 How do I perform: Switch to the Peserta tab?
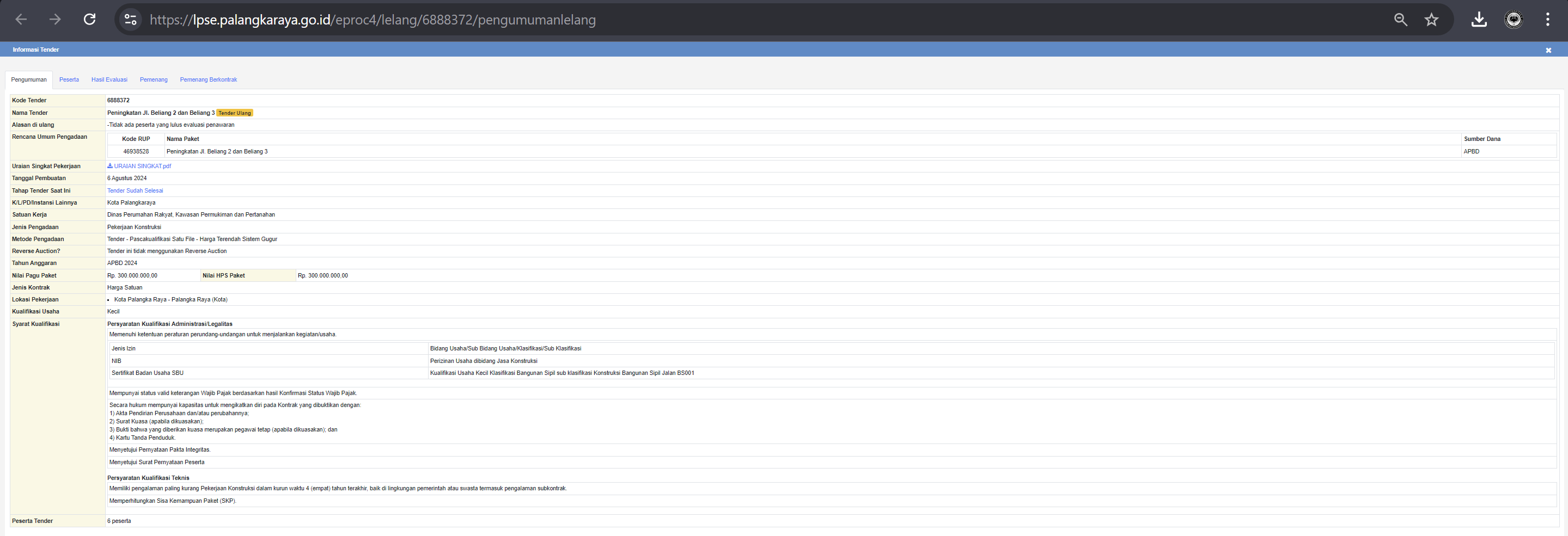[x=69, y=79]
